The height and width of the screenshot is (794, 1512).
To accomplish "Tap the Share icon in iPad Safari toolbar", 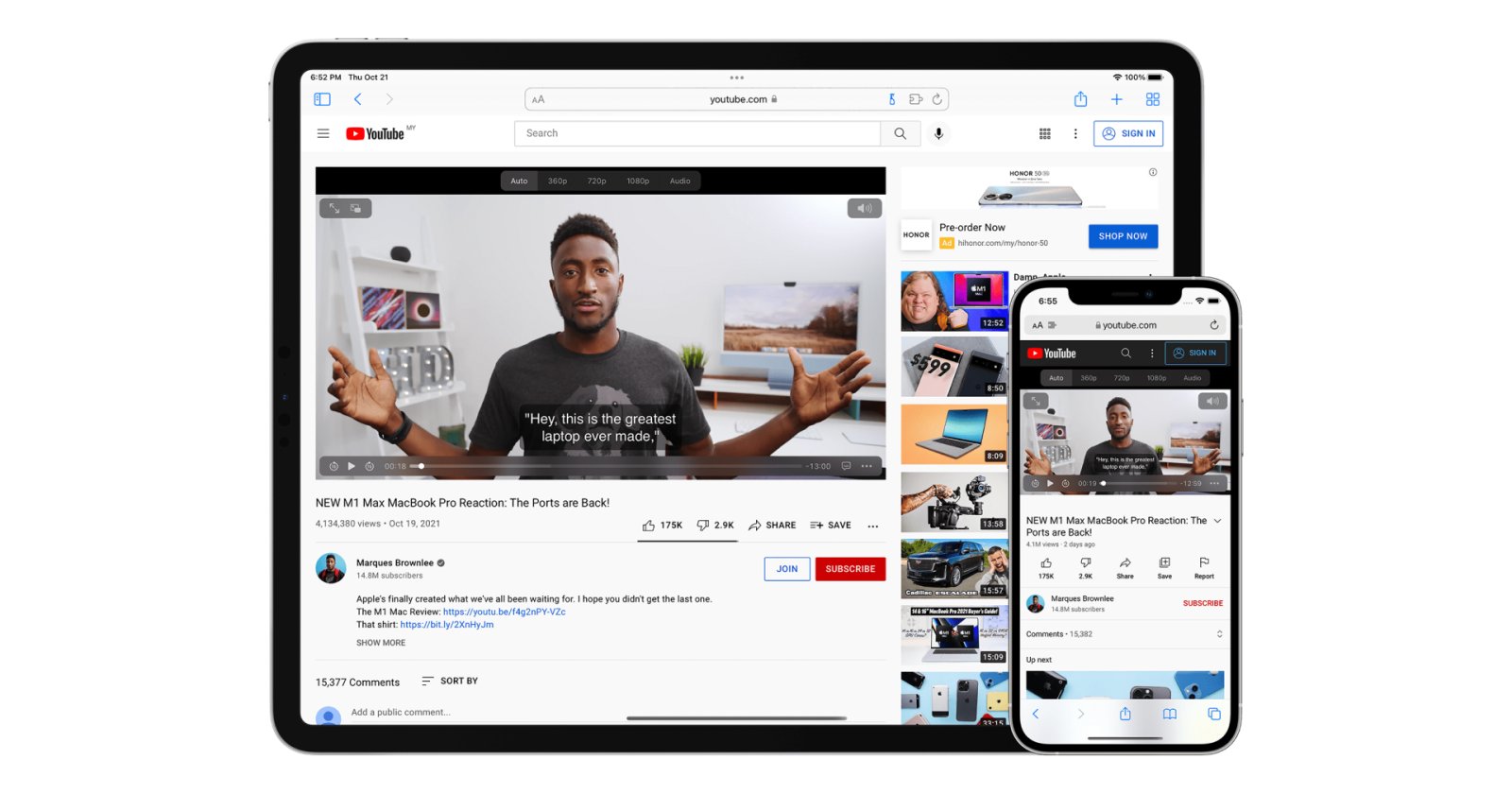I will click(x=1080, y=99).
